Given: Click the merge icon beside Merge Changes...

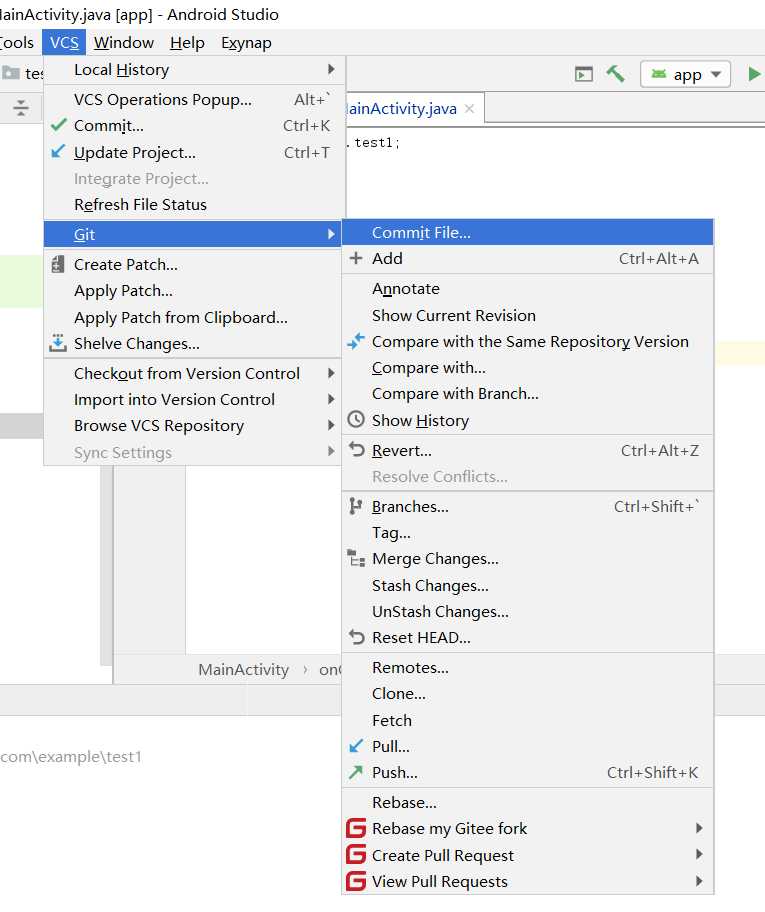Looking at the screenshot, I should pos(356,558).
